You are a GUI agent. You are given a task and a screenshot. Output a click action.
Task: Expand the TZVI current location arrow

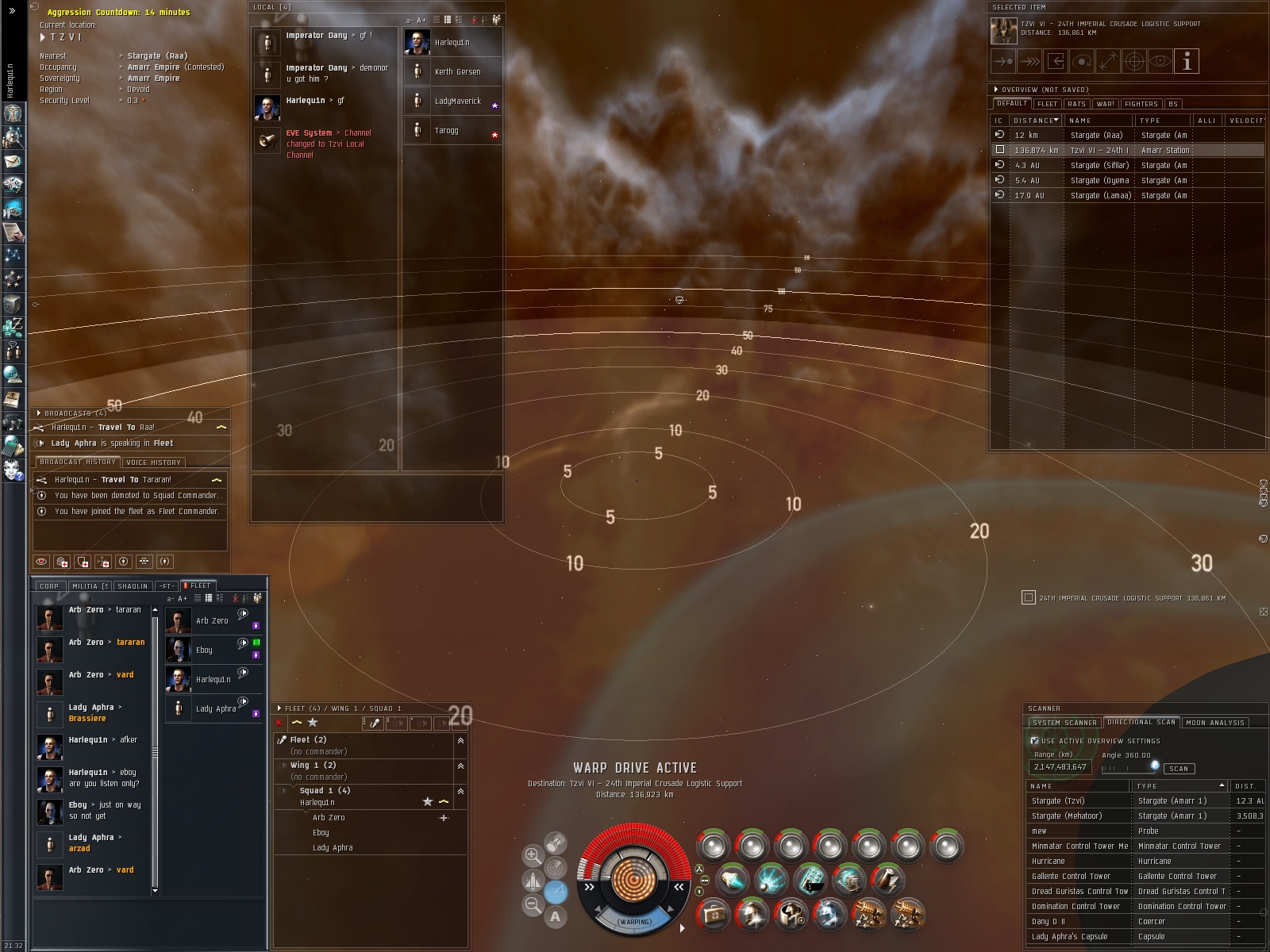[x=43, y=37]
